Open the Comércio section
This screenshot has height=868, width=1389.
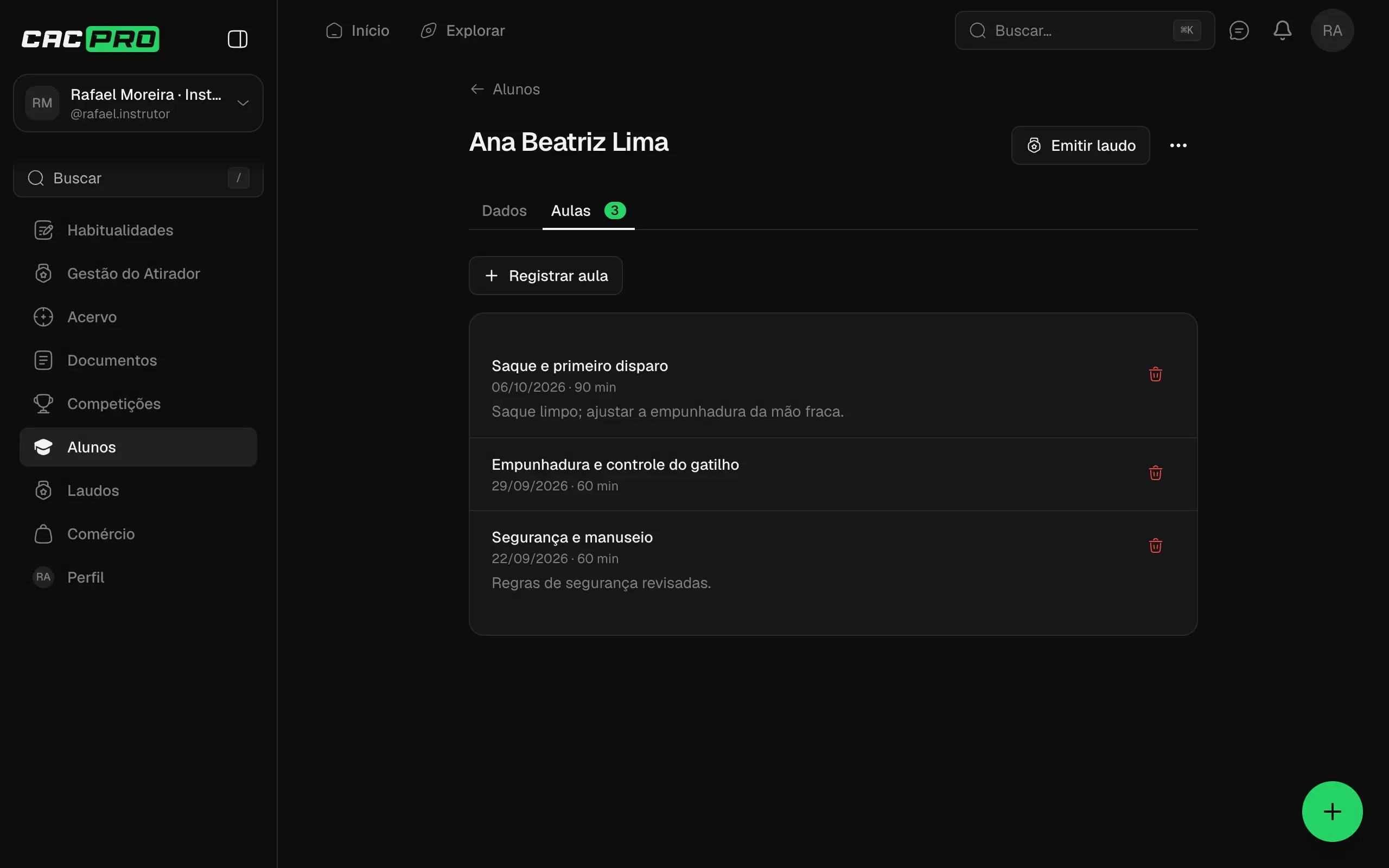tap(138, 534)
